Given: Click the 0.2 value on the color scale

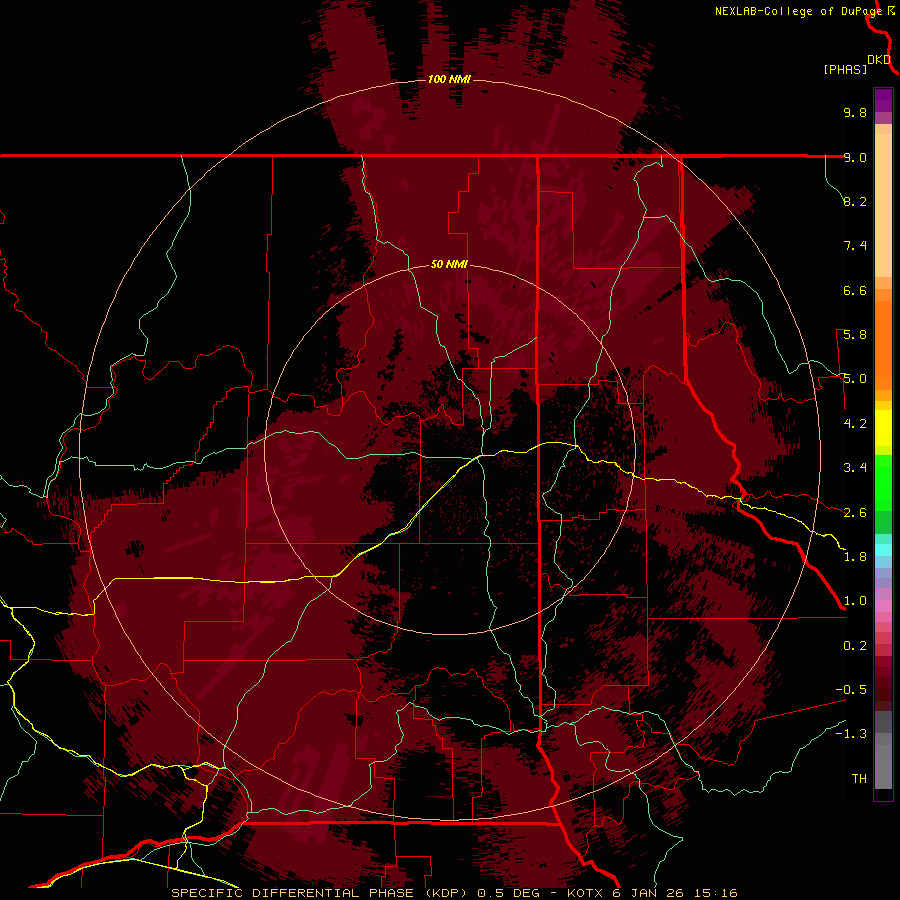Looking at the screenshot, I should point(855,646).
